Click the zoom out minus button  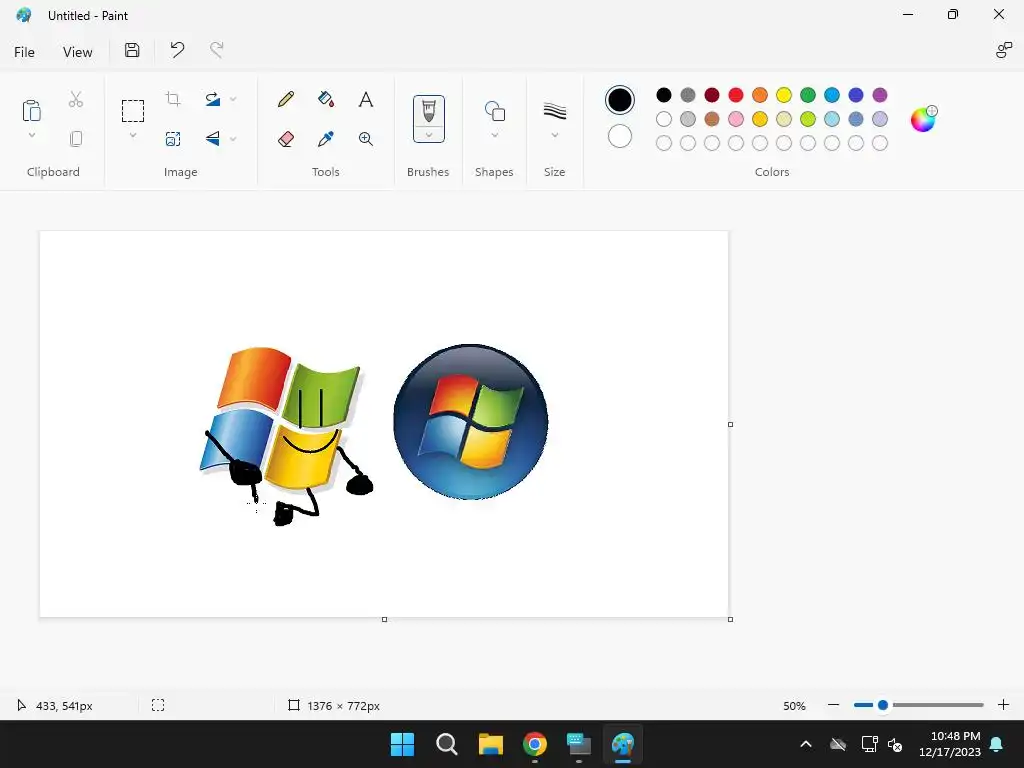click(833, 705)
